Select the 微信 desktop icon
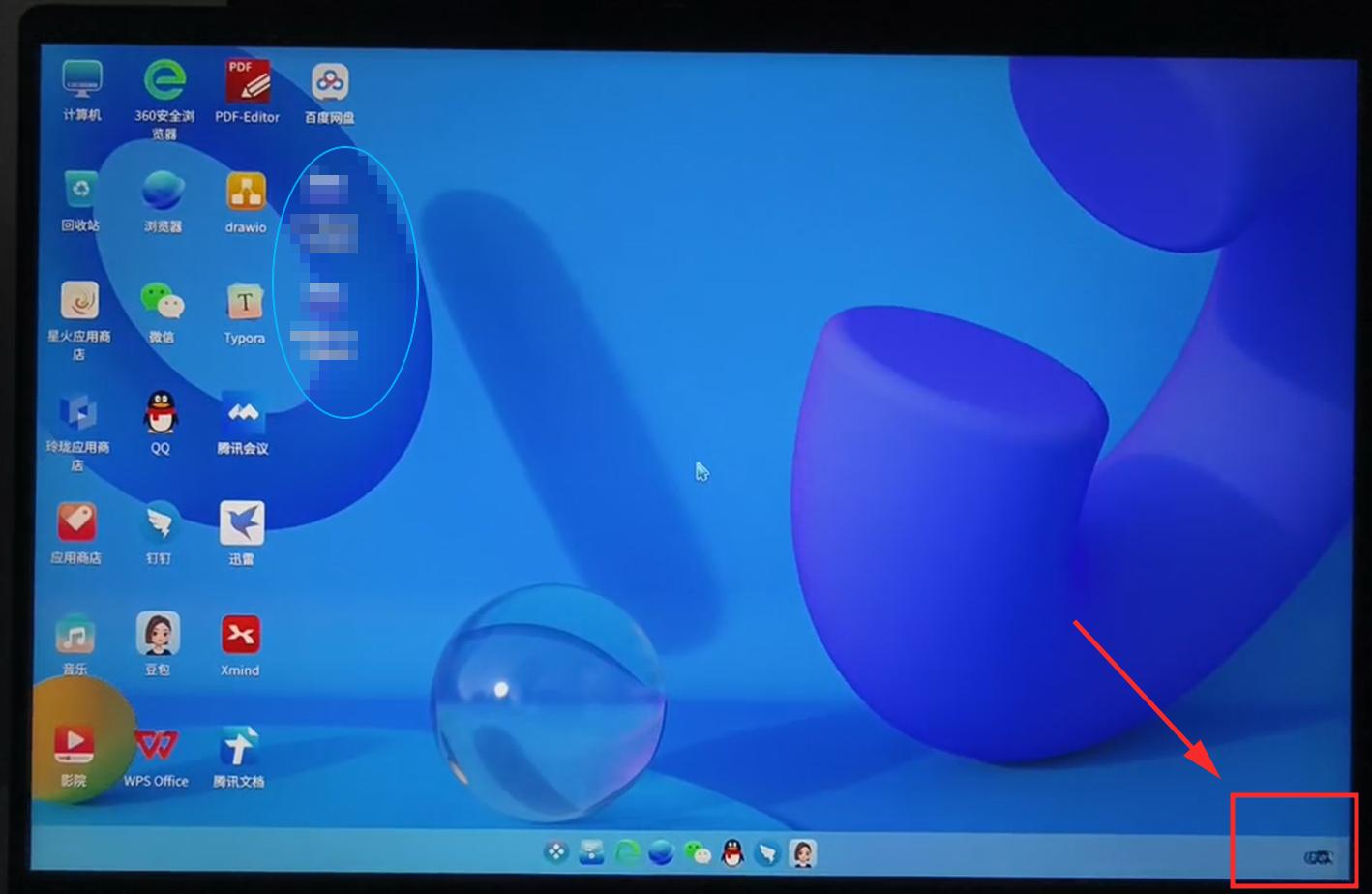The height and width of the screenshot is (894, 1372). 162,302
